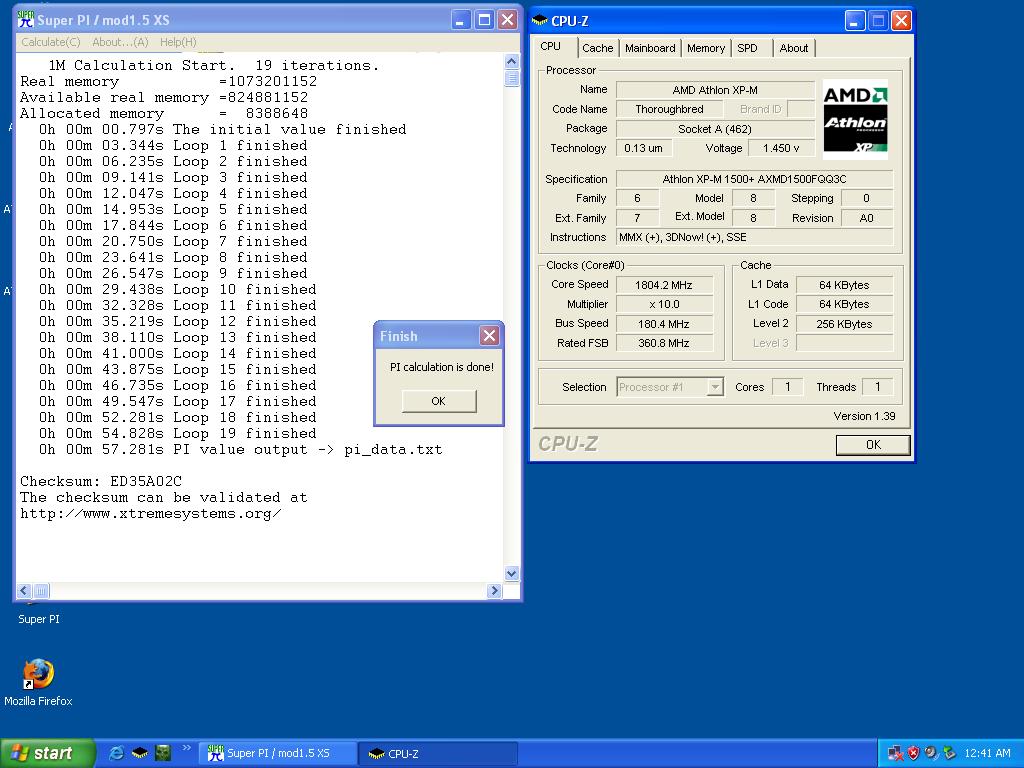Click the Package Socket A (462) field
The height and width of the screenshot is (768, 1024).
point(715,129)
